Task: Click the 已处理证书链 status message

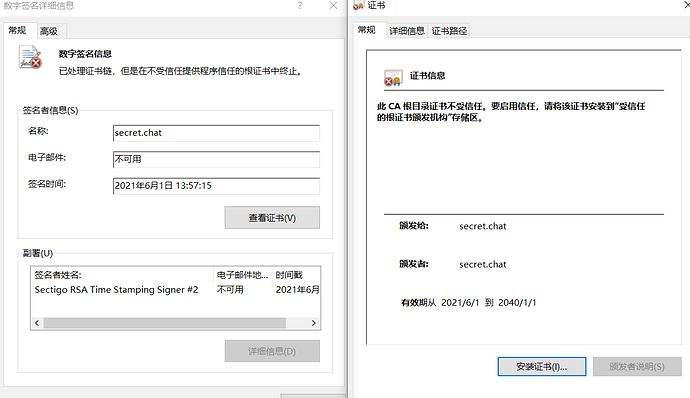Action: click(x=181, y=71)
